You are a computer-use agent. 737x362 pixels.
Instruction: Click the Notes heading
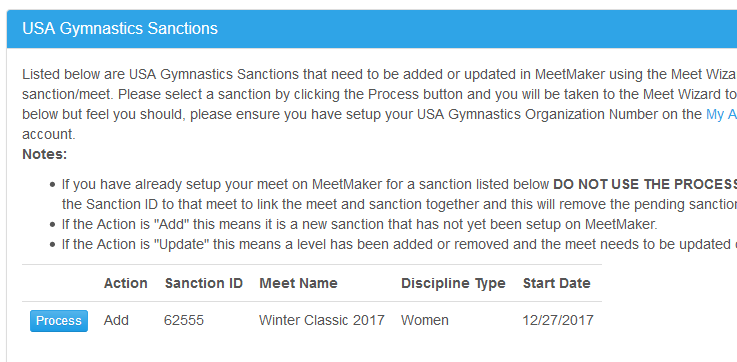45,154
